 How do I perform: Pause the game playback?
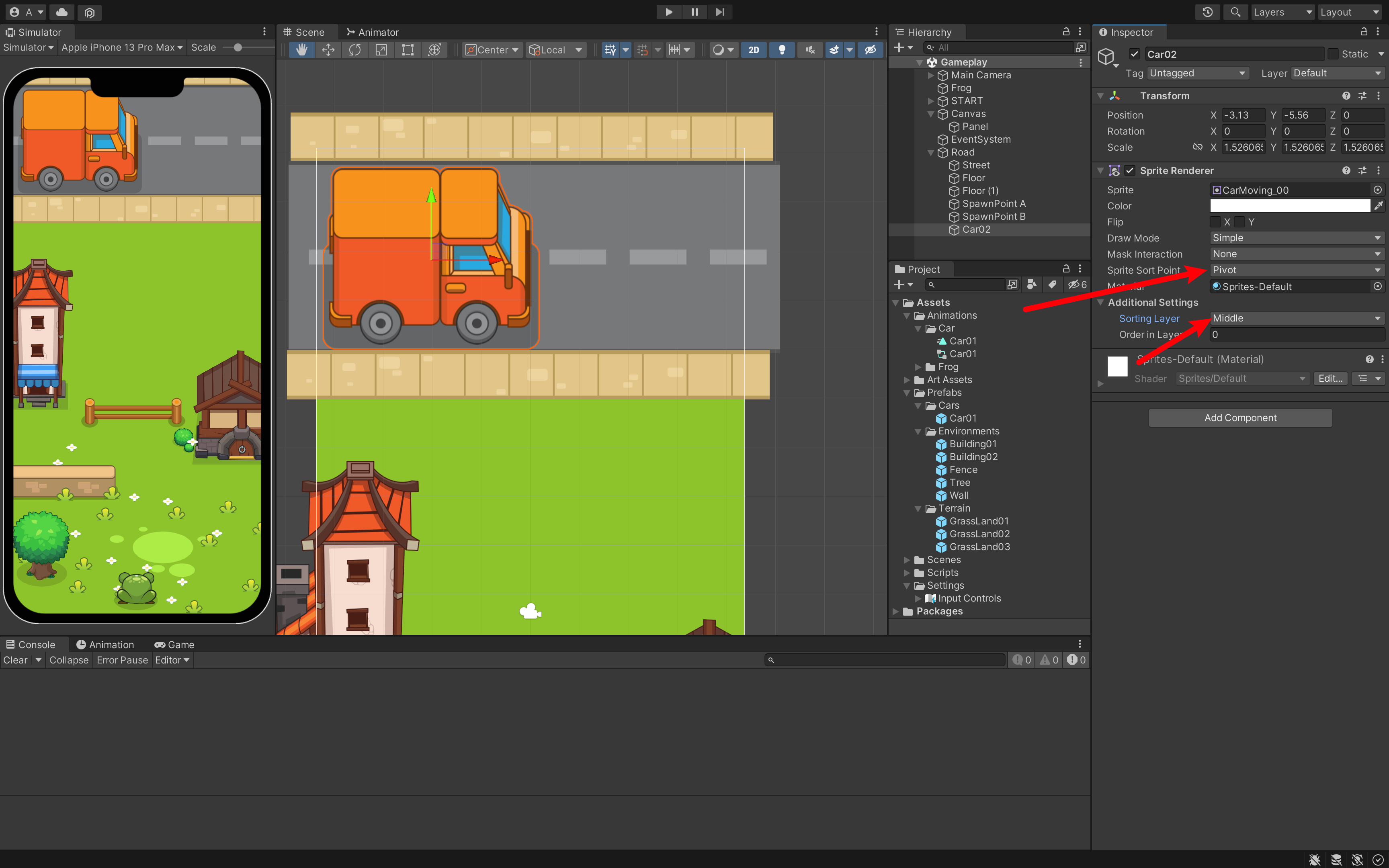[694, 12]
